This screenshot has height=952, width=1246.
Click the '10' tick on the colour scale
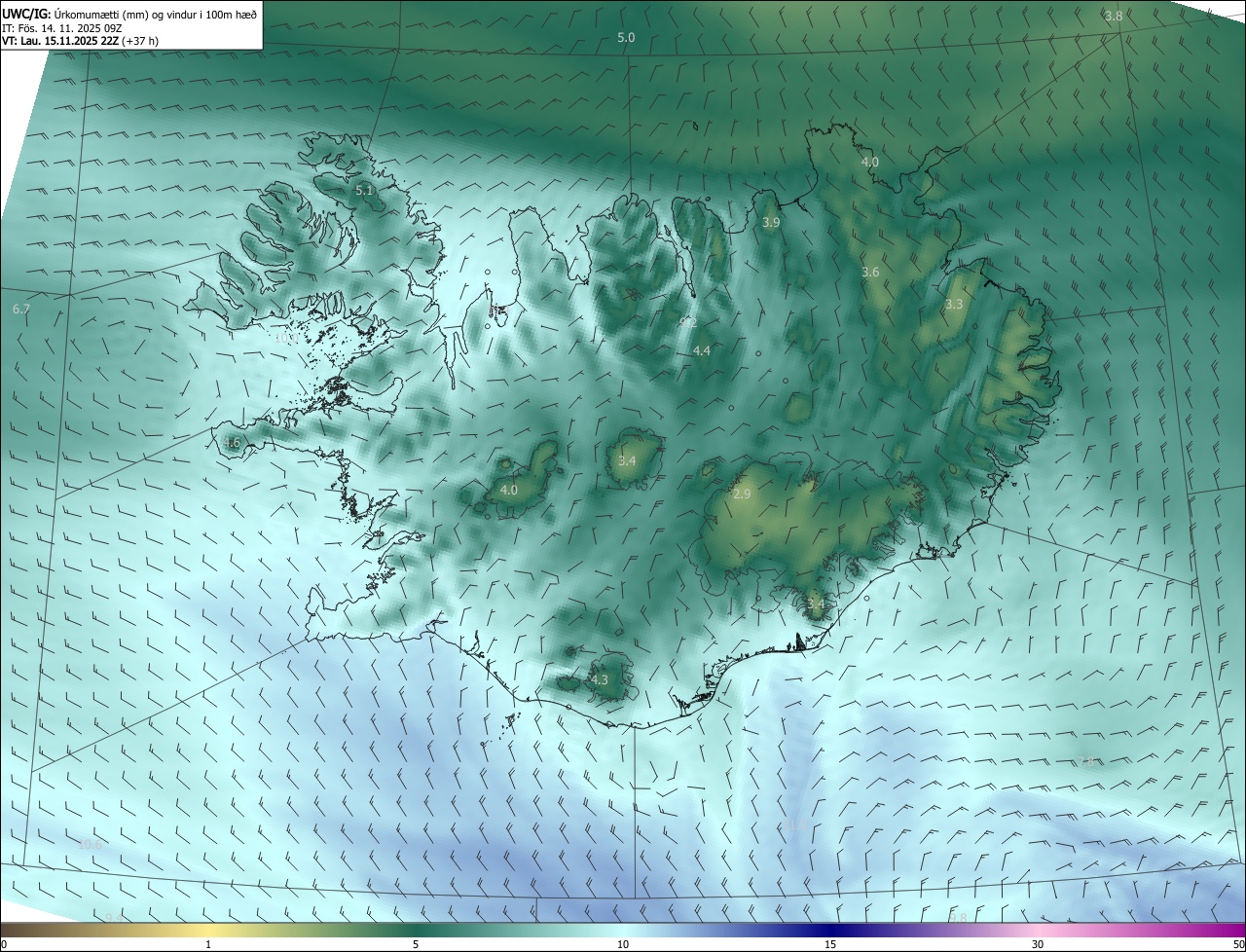(x=623, y=944)
